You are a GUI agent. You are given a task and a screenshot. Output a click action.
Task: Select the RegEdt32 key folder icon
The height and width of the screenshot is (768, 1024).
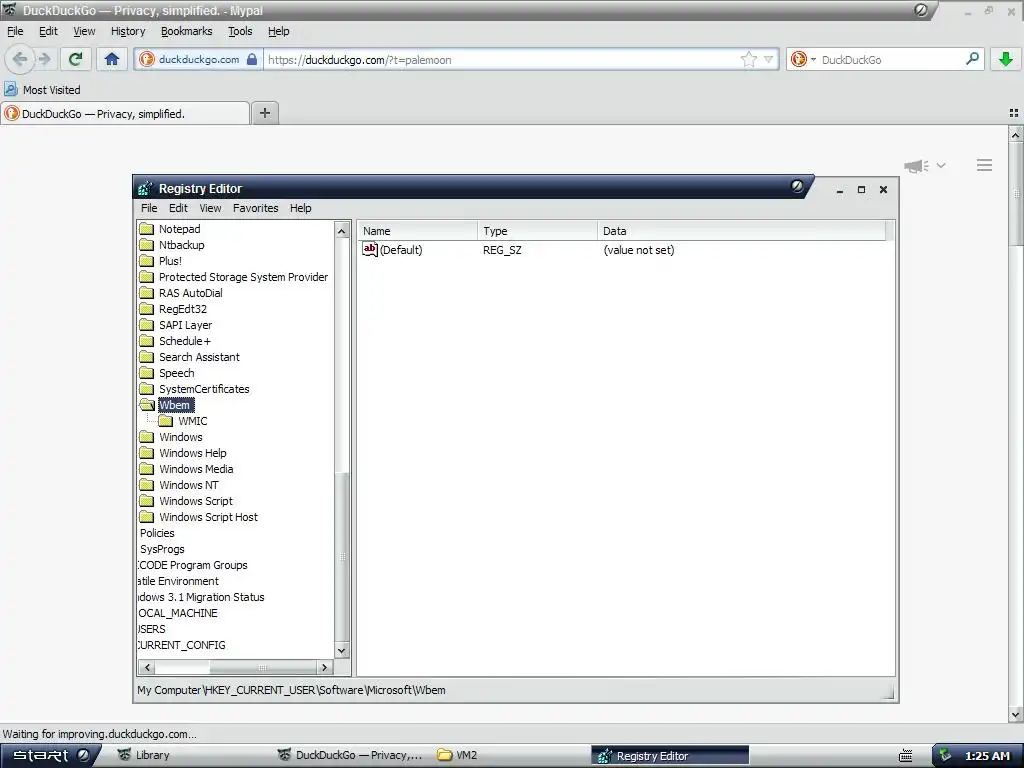147,309
